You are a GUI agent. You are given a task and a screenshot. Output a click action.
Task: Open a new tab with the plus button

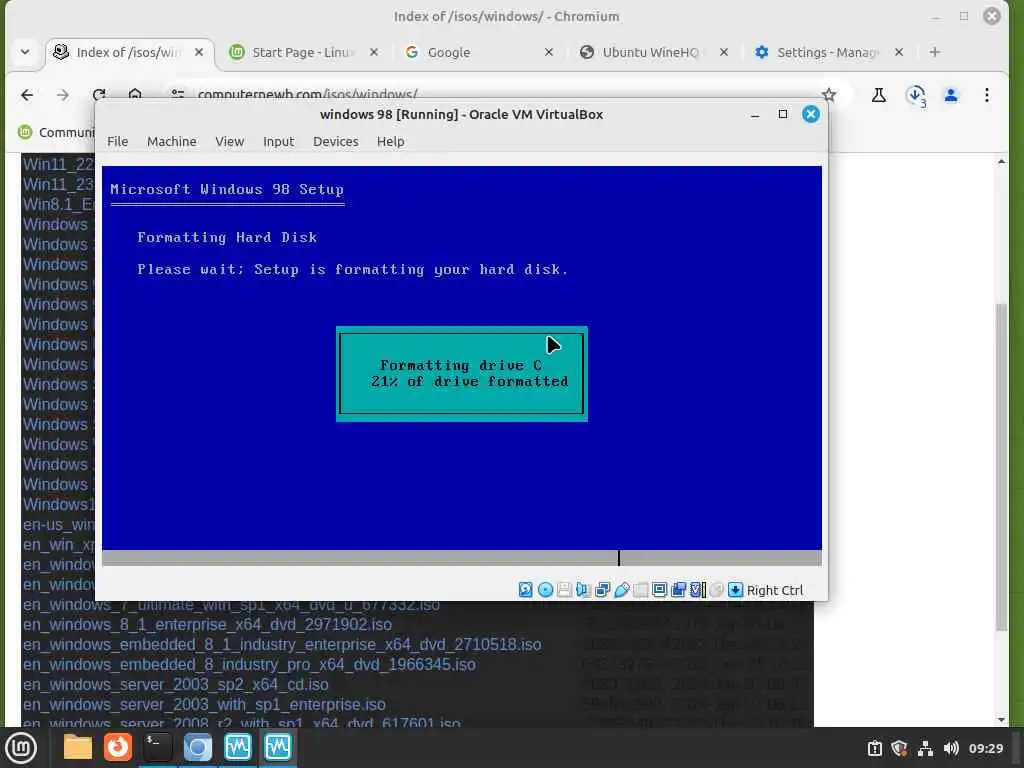(x=935, y=52)
